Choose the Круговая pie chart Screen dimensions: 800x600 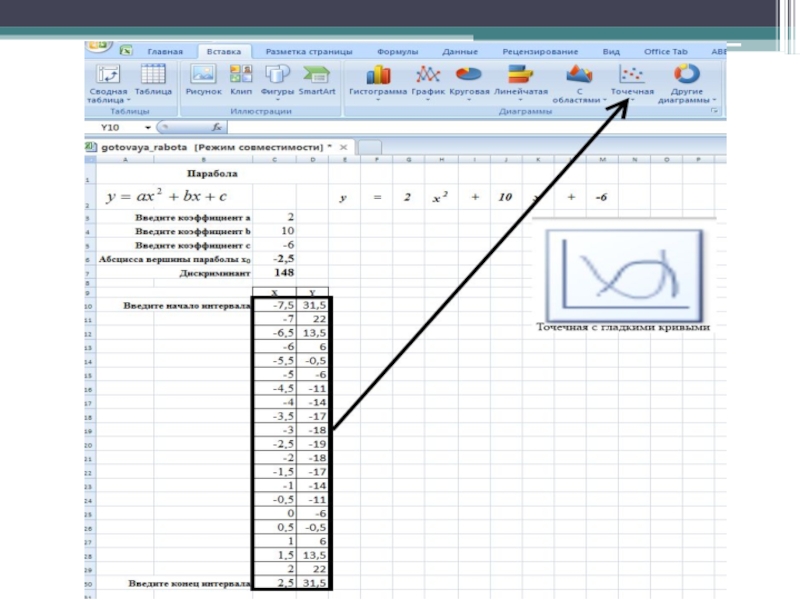click(469, 80)
